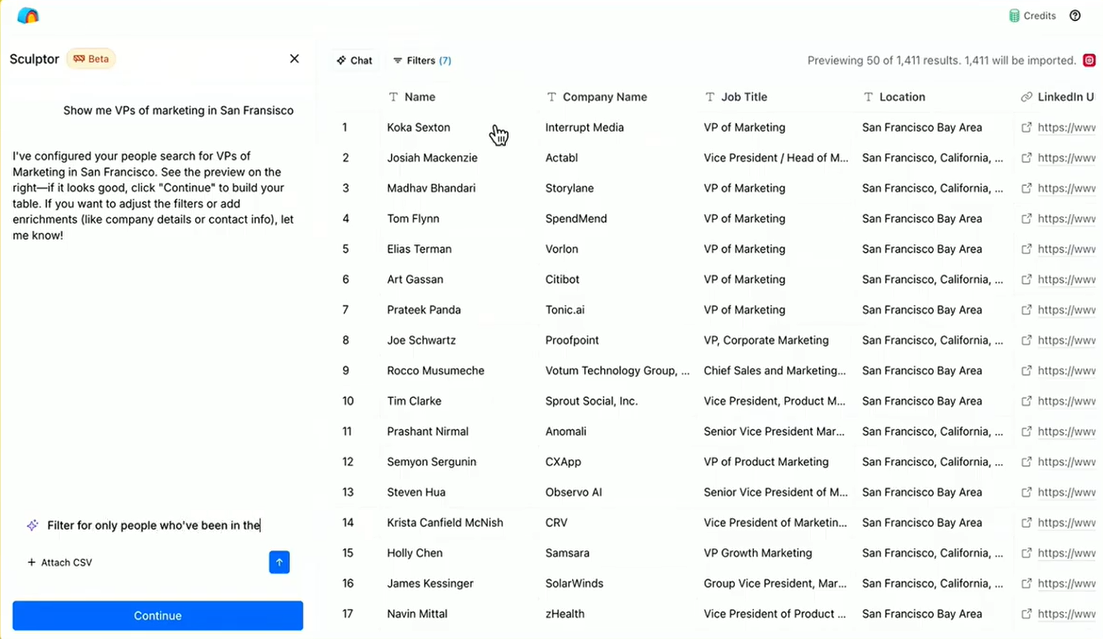1103x639 pixels.
Task: Click company cell SolarWinds
Action: (575, 583)
